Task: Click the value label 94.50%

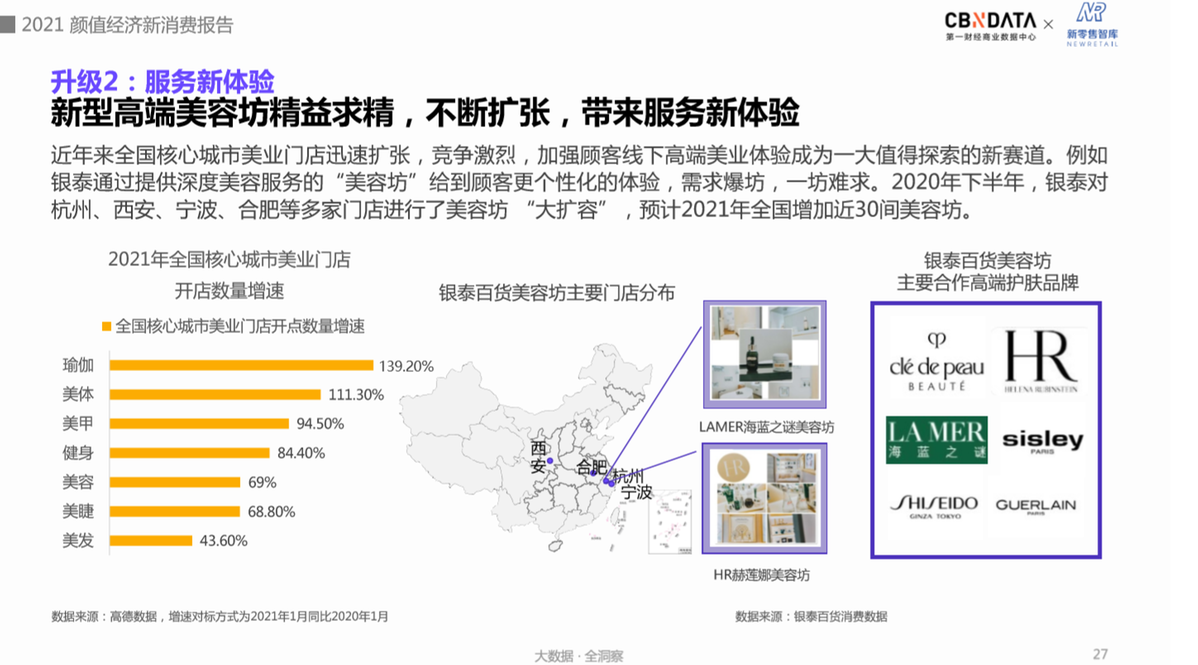Action: 320,424
